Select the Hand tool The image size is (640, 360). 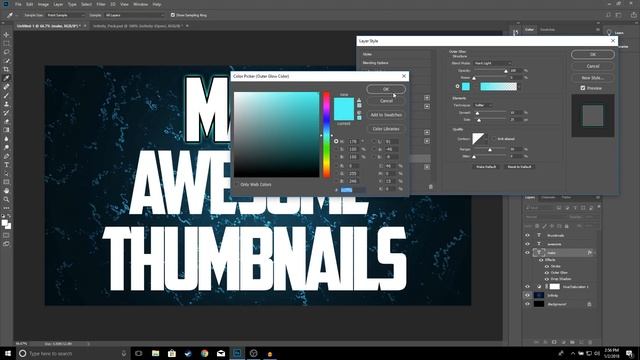[x=6, y=191]
